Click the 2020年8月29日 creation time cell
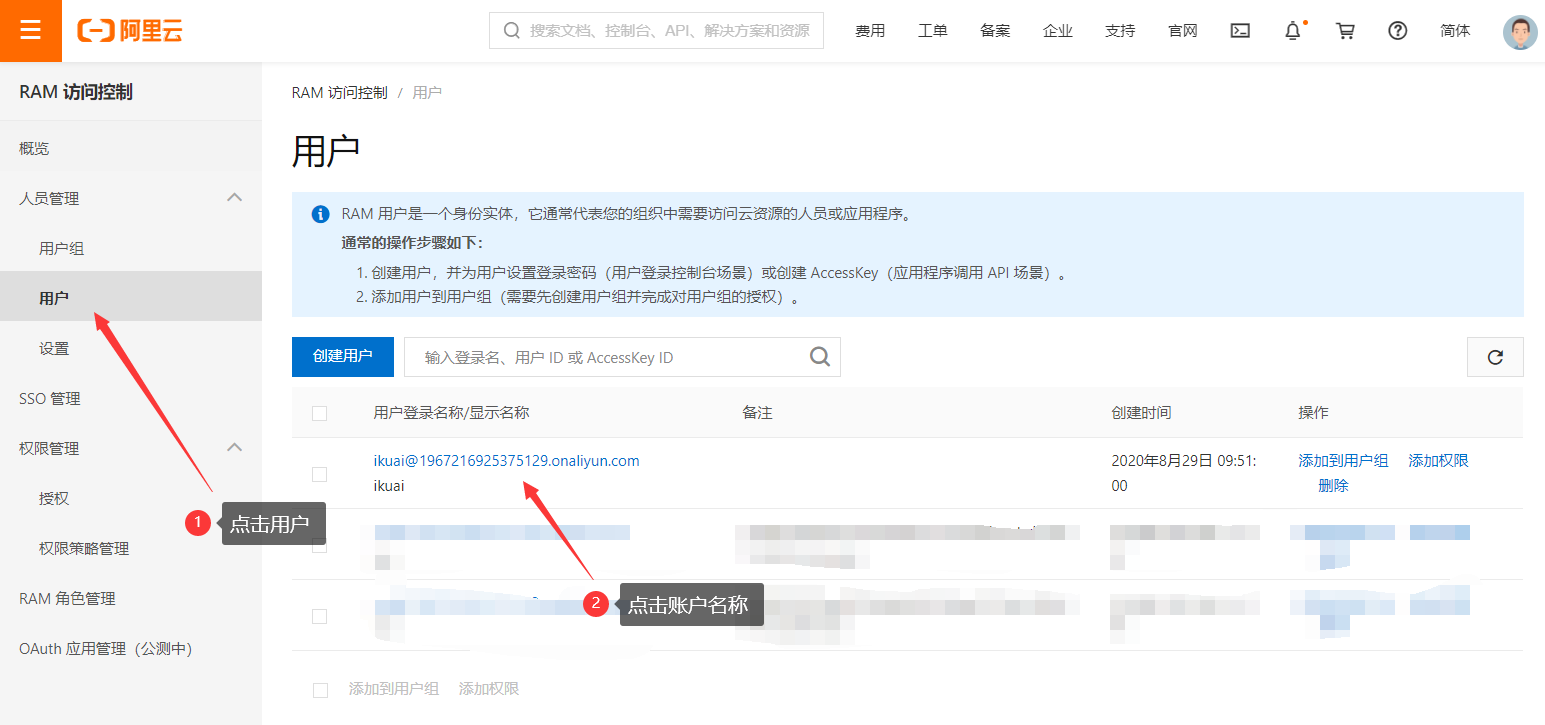Screen dimensions: 1545x725 (1184, 473)
